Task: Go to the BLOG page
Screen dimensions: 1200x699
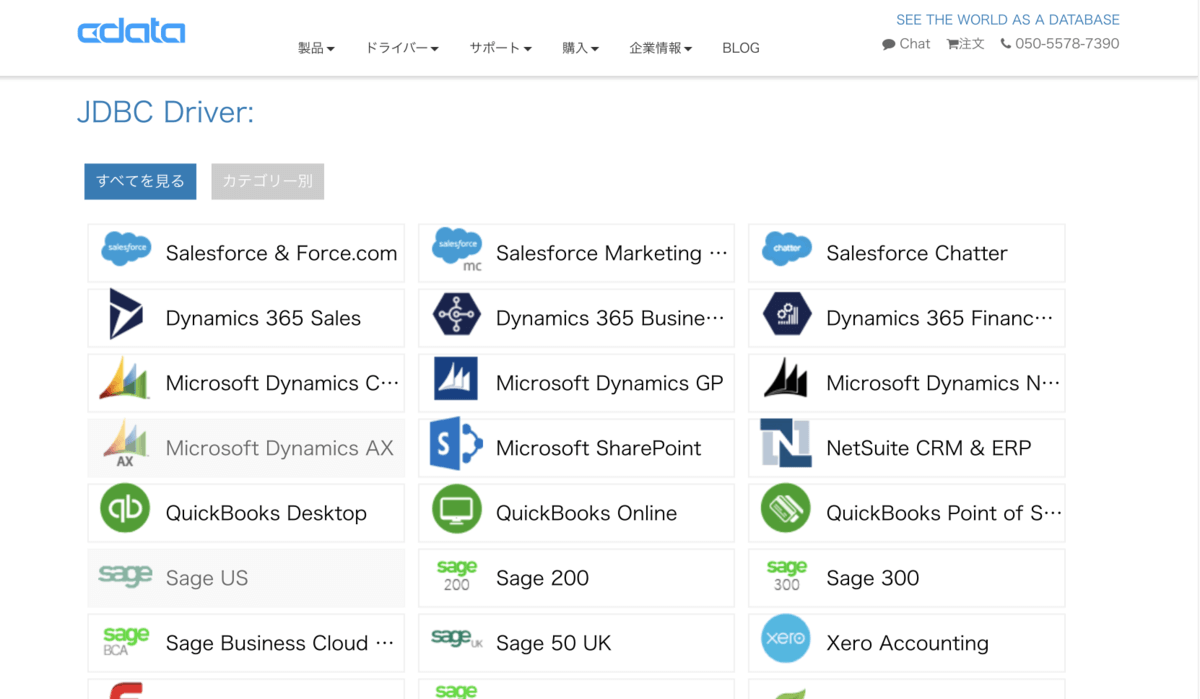Action: point(741,48)
